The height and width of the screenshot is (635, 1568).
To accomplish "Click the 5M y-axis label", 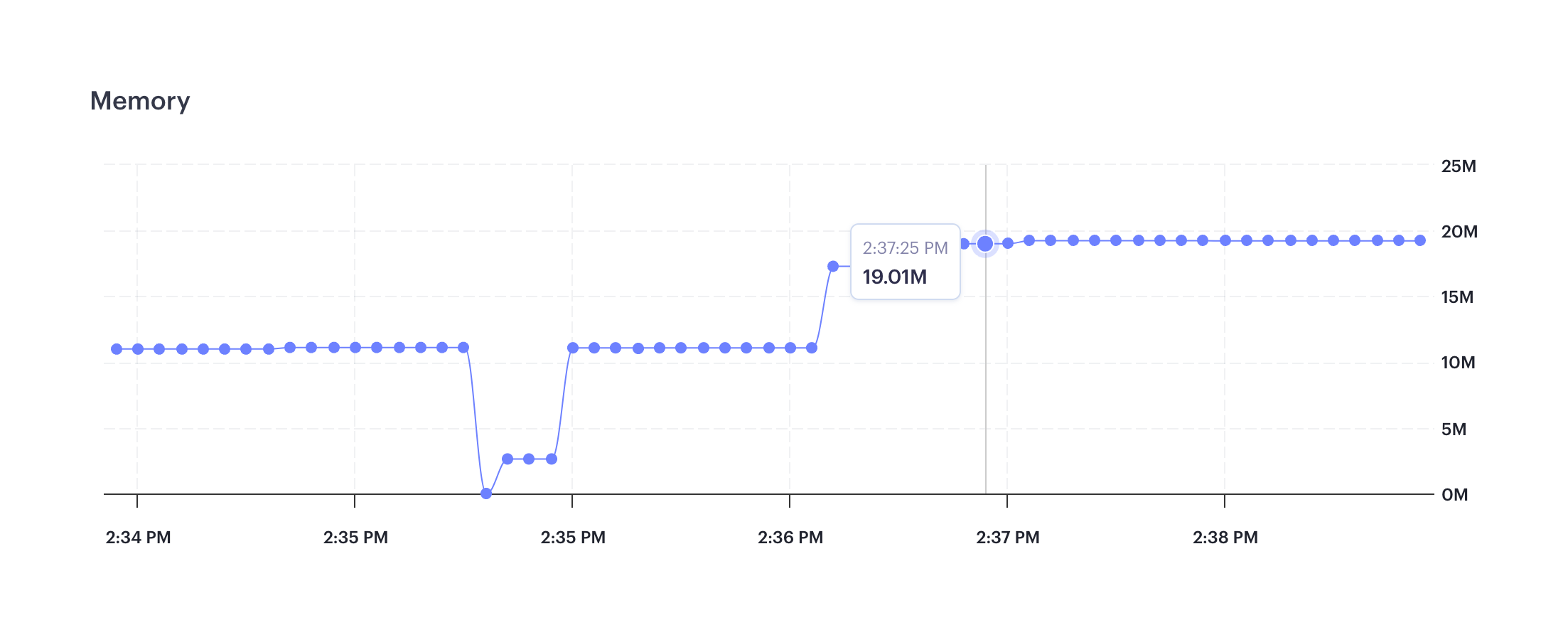I will [1454, 429].
